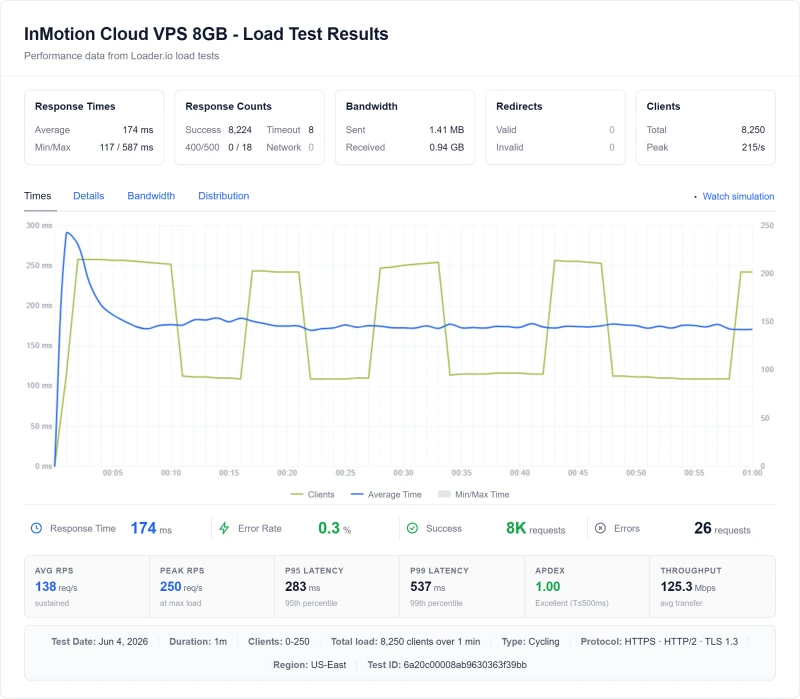
Task: Click the Redirects card heading
Action: click(x=519, y=106)
